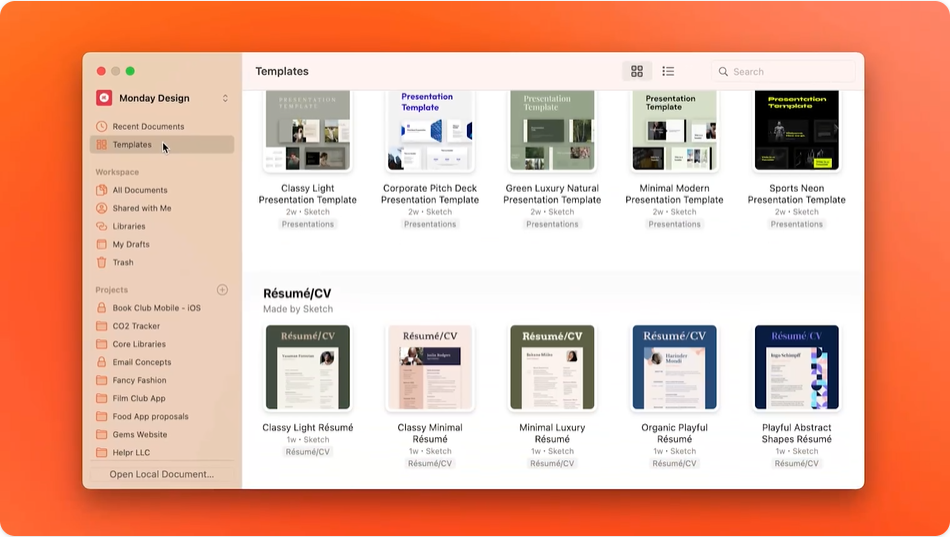Click the search magnifier icon
Screen dimensions: 950x537
(723, 72)
